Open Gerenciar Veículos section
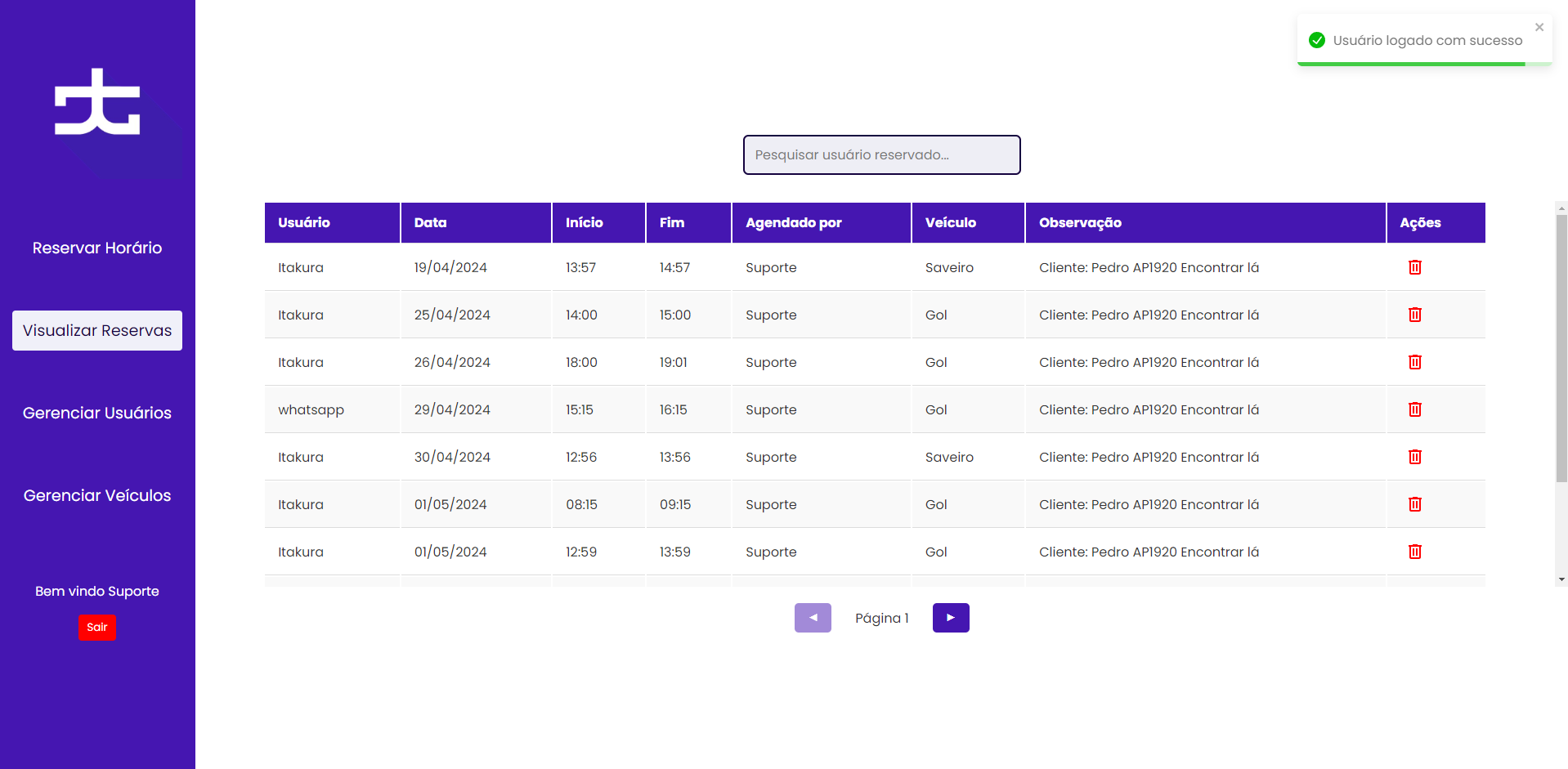The height and width of the screenshot is (769, 1568). (97, 495)
